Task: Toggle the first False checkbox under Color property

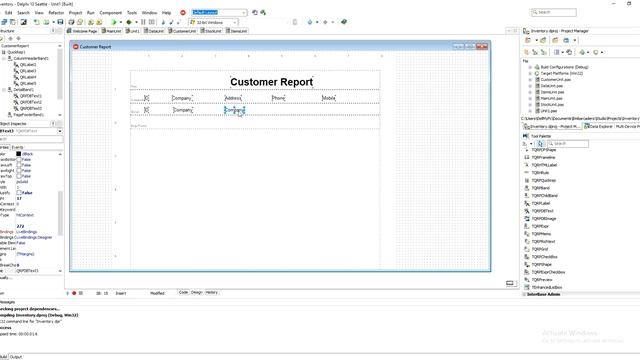Action: point(19,160)
